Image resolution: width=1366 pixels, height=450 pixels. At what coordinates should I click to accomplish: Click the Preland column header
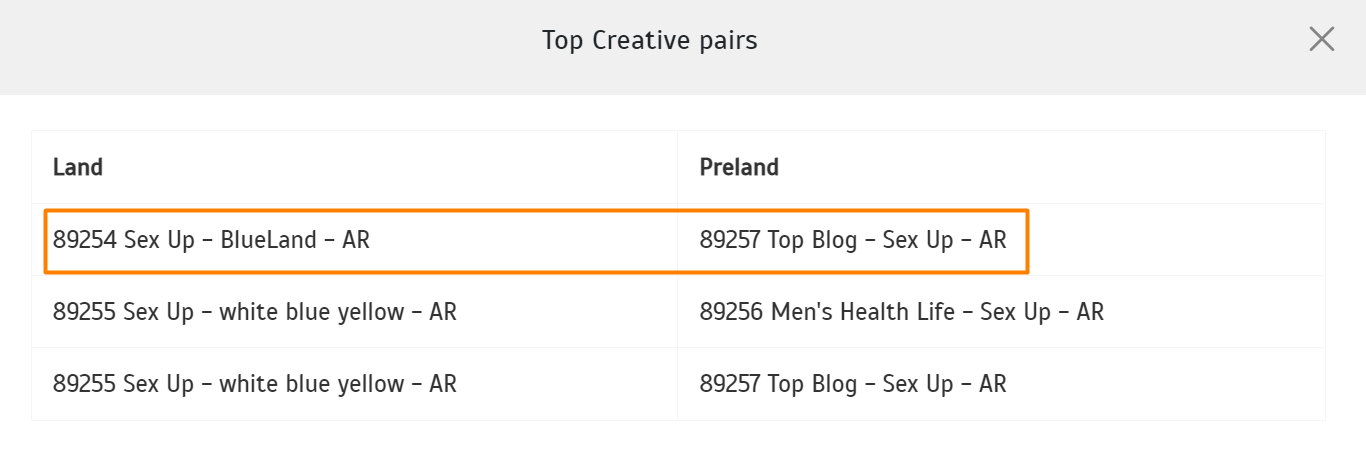(739, 167)
